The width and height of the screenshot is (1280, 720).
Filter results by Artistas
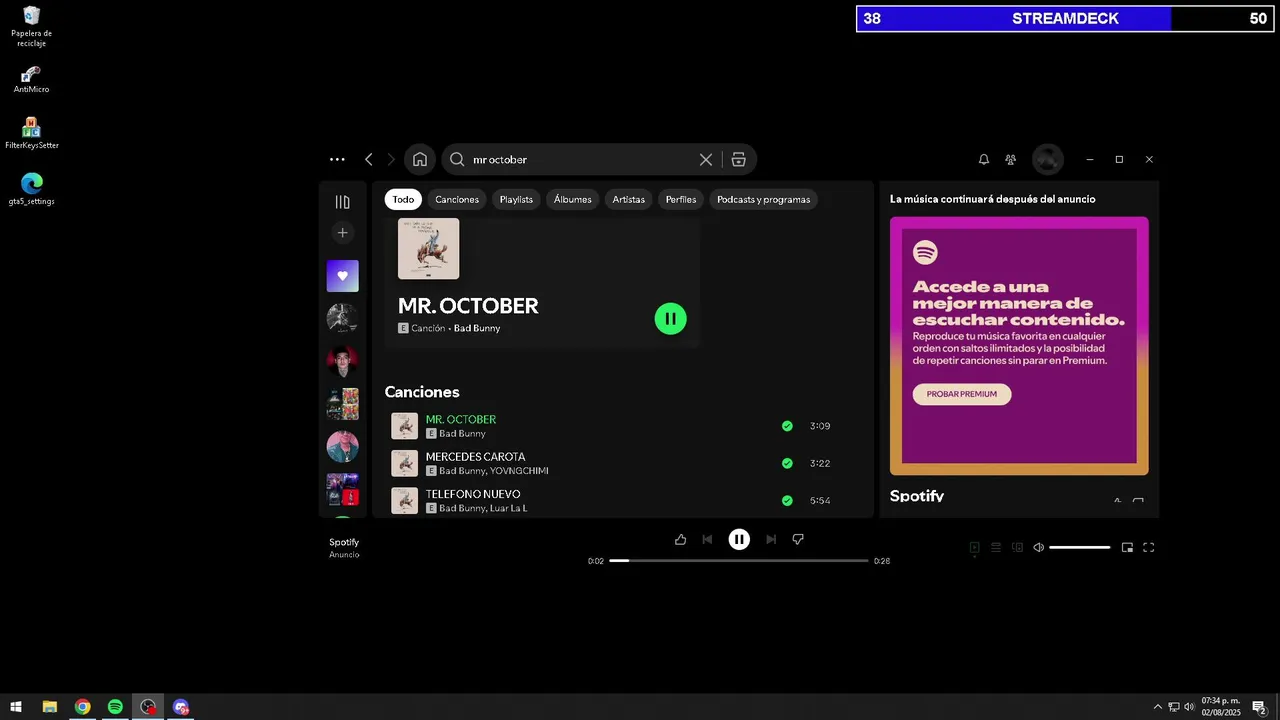[629, 199]
